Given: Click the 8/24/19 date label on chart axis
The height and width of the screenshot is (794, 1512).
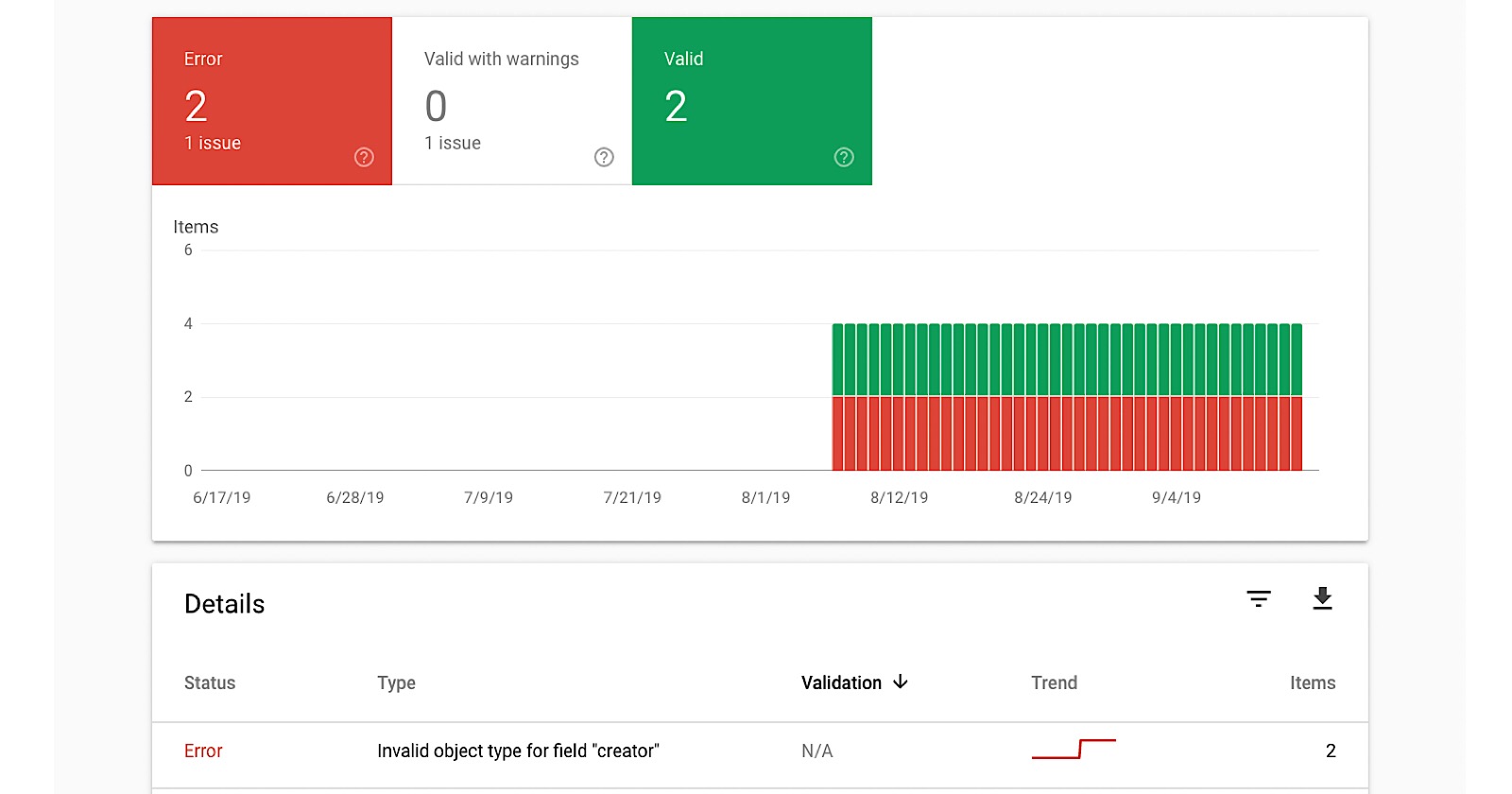Looking at the screenshot, I should pos(1042,497).
